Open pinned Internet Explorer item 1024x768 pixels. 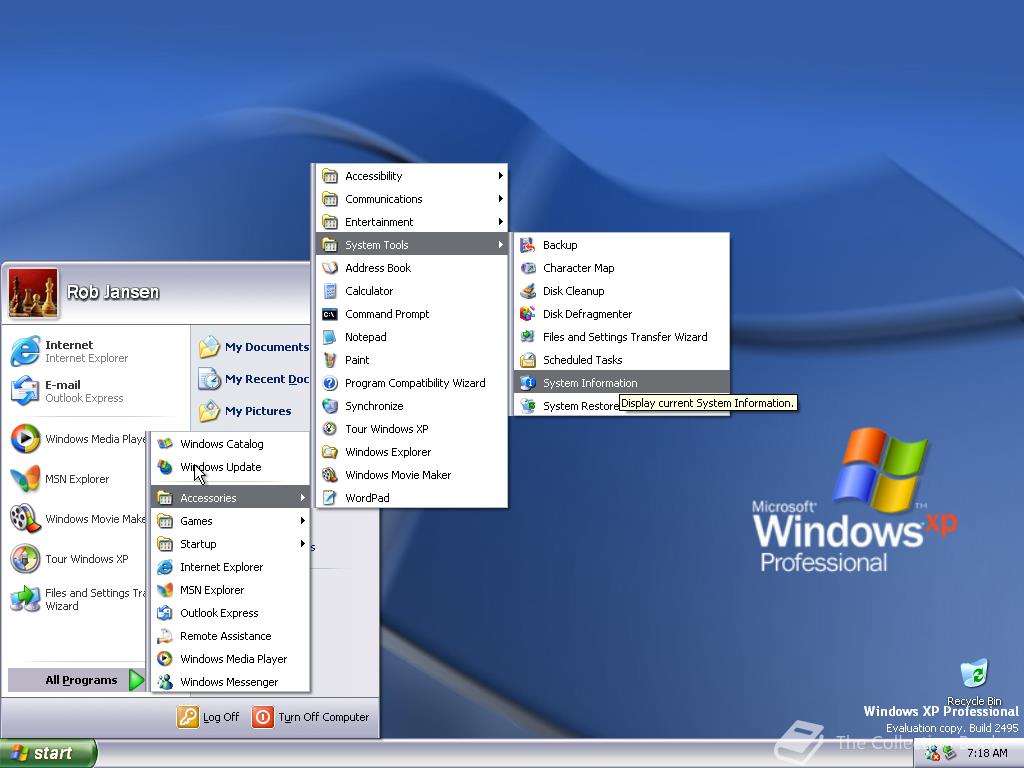point(95,351)
